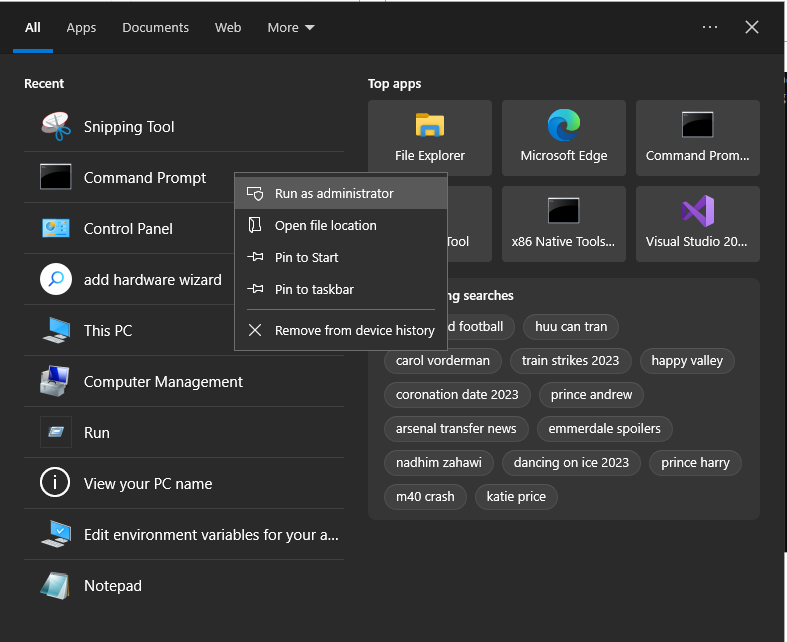
Task: Select Pin to taskbar option
Action: tap(314, 290)
